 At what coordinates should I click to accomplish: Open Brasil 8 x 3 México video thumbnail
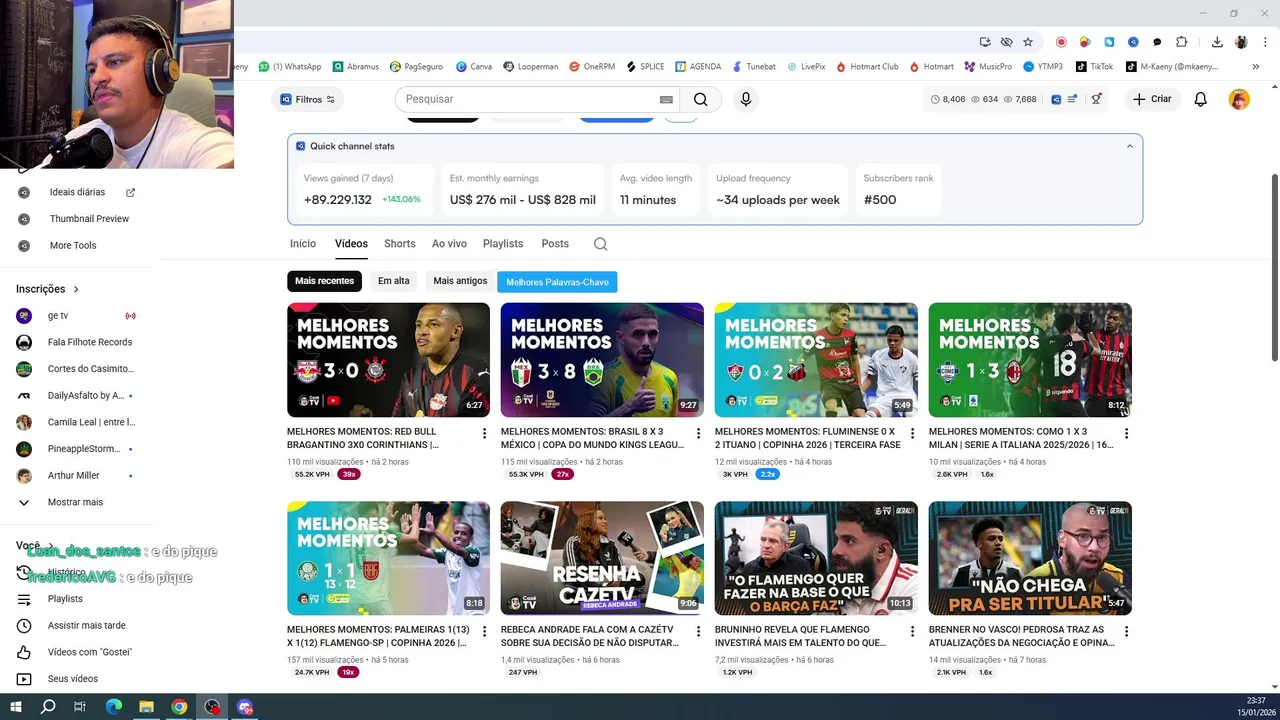602,360
